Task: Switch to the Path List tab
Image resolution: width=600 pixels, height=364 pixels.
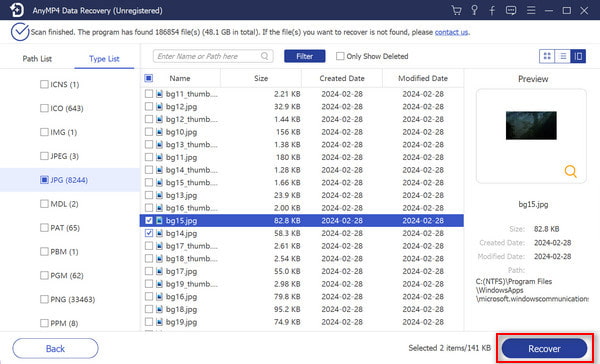Action: click(x=37, y=59)
